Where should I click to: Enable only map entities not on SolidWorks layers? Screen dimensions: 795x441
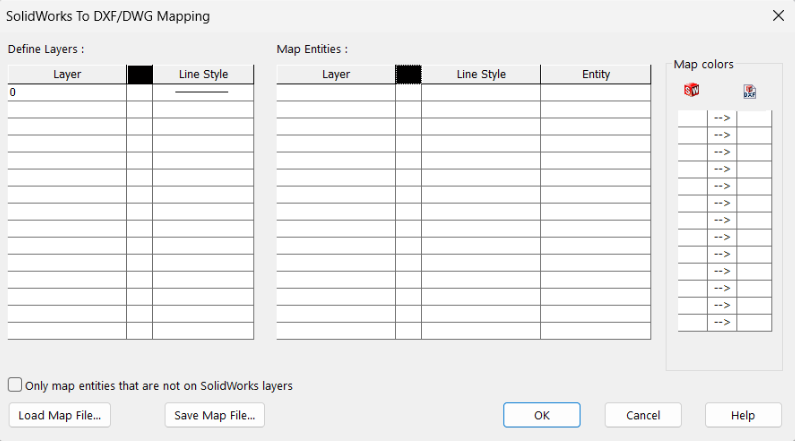pyautogui.click(x=15, y=385)
